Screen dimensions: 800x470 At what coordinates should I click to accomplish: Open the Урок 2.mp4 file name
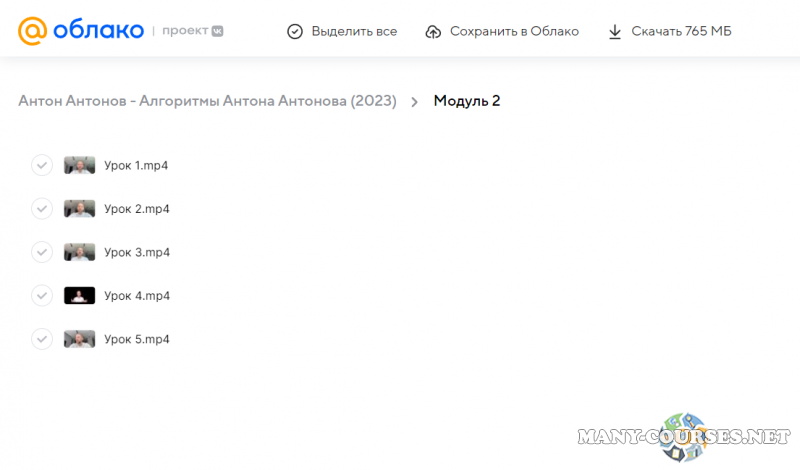[137, 209]
